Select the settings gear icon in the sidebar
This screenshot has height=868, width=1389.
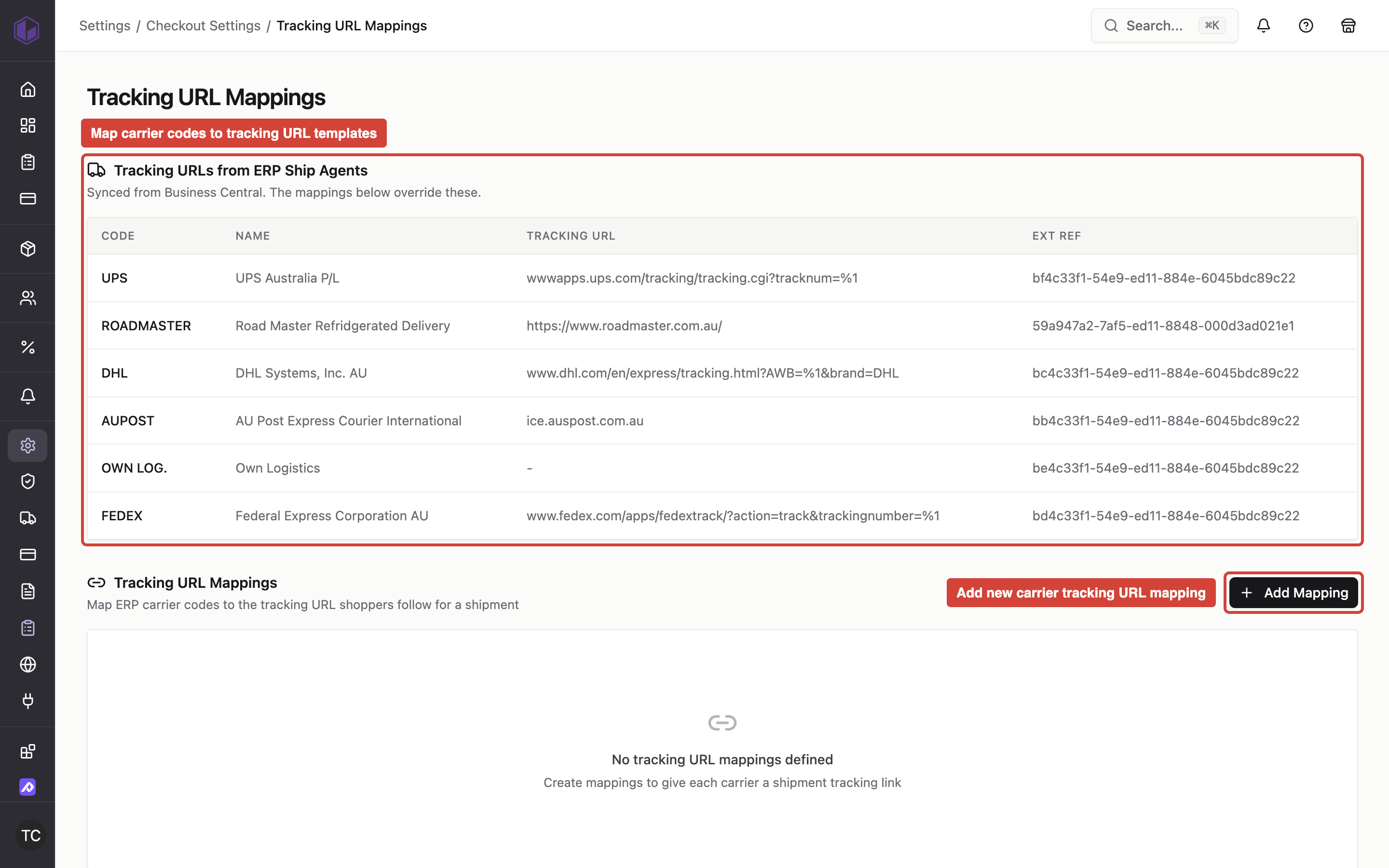27,446
